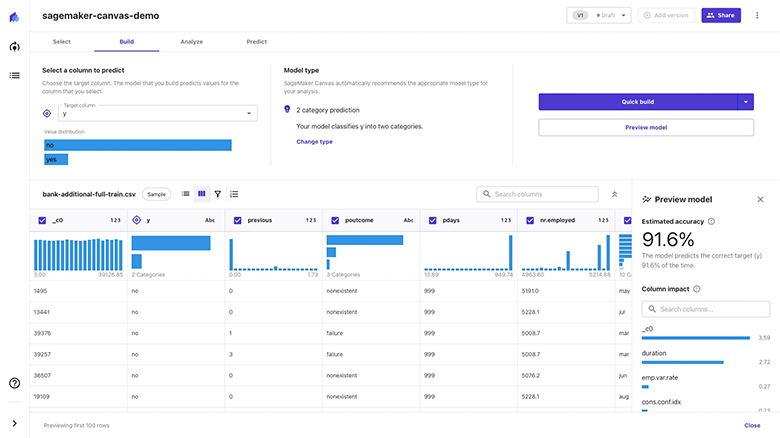This screenshot has width=780, height=438.
Task: Switch to the Predict tab
Action: click(x=256, y=42)
